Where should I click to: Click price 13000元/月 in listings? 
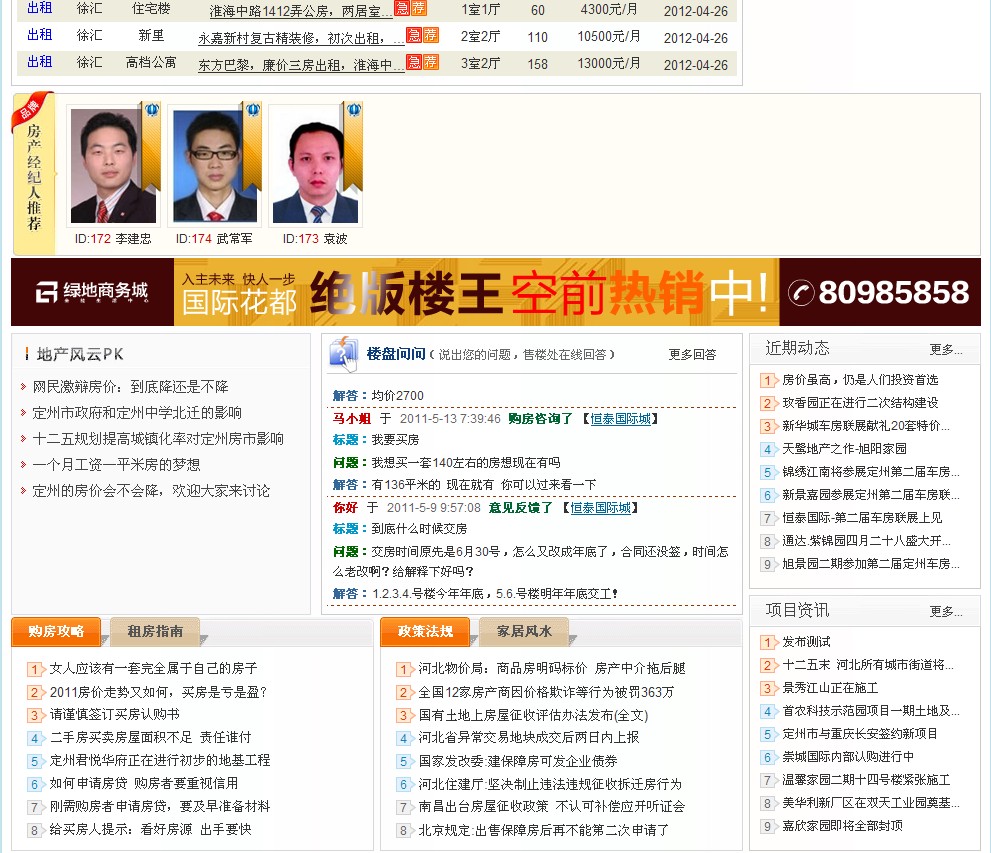coord(609,63)
